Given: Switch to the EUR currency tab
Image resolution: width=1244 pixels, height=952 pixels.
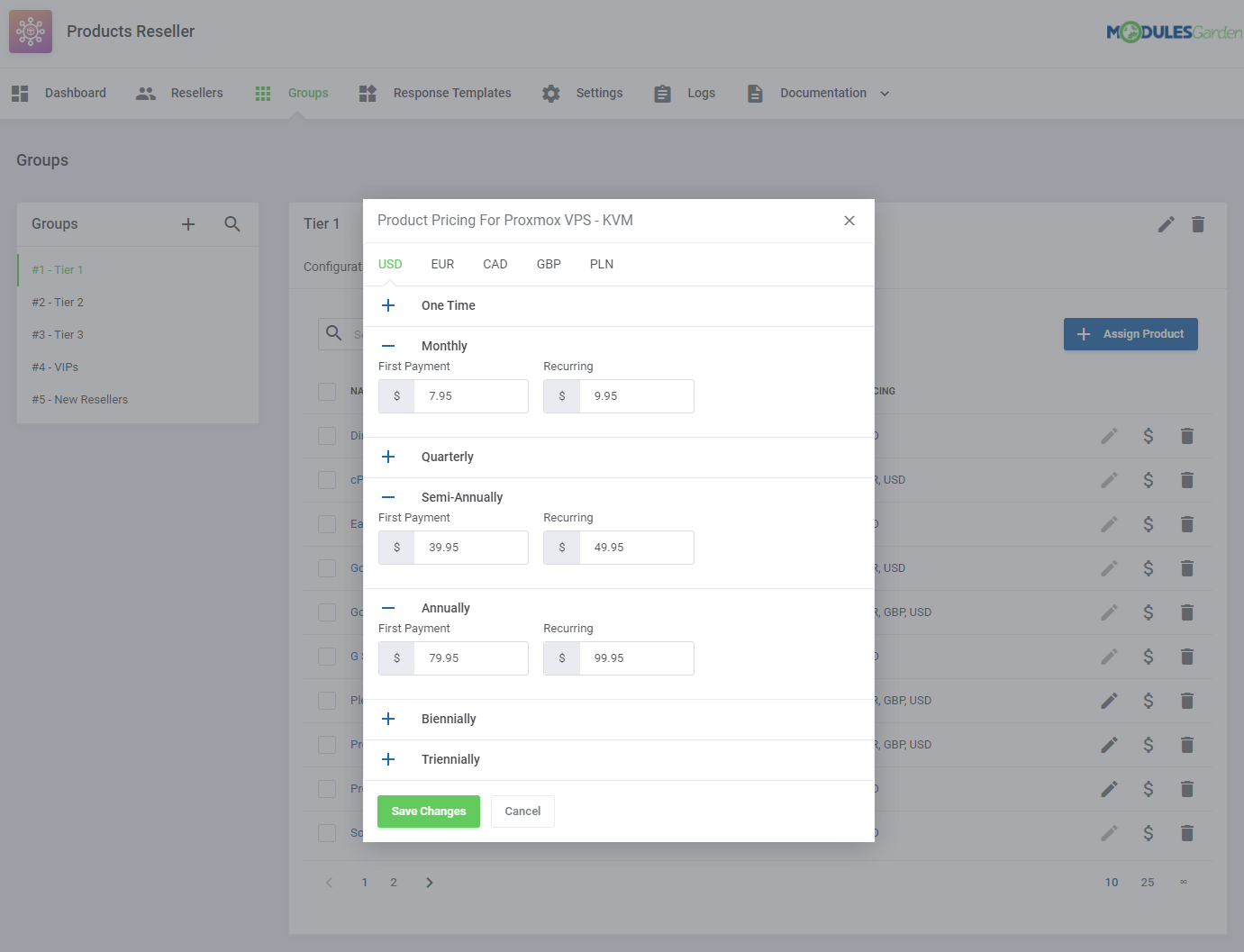Looking at the screenshot, I should point(442,265).
